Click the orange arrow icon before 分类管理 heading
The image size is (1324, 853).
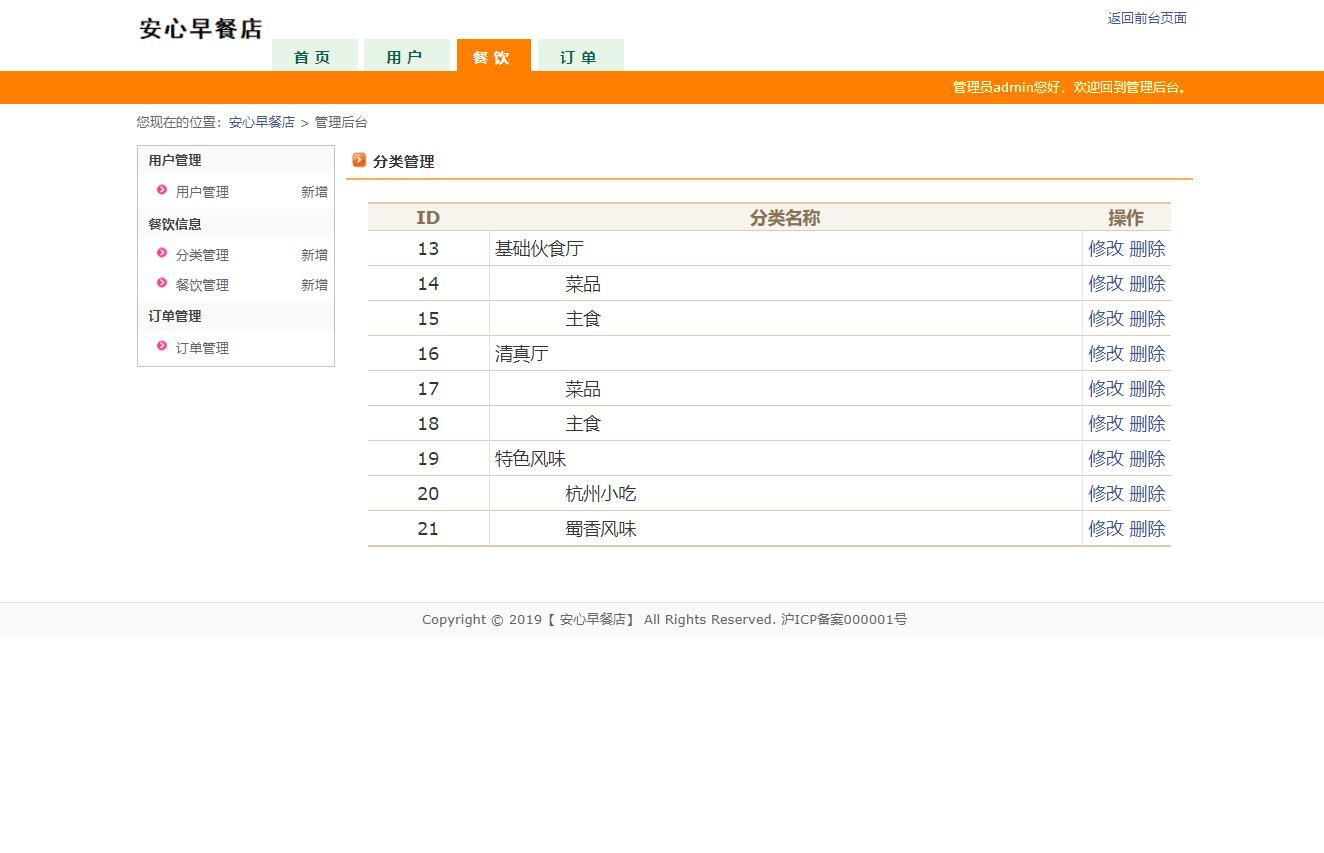tap(358, 159)
